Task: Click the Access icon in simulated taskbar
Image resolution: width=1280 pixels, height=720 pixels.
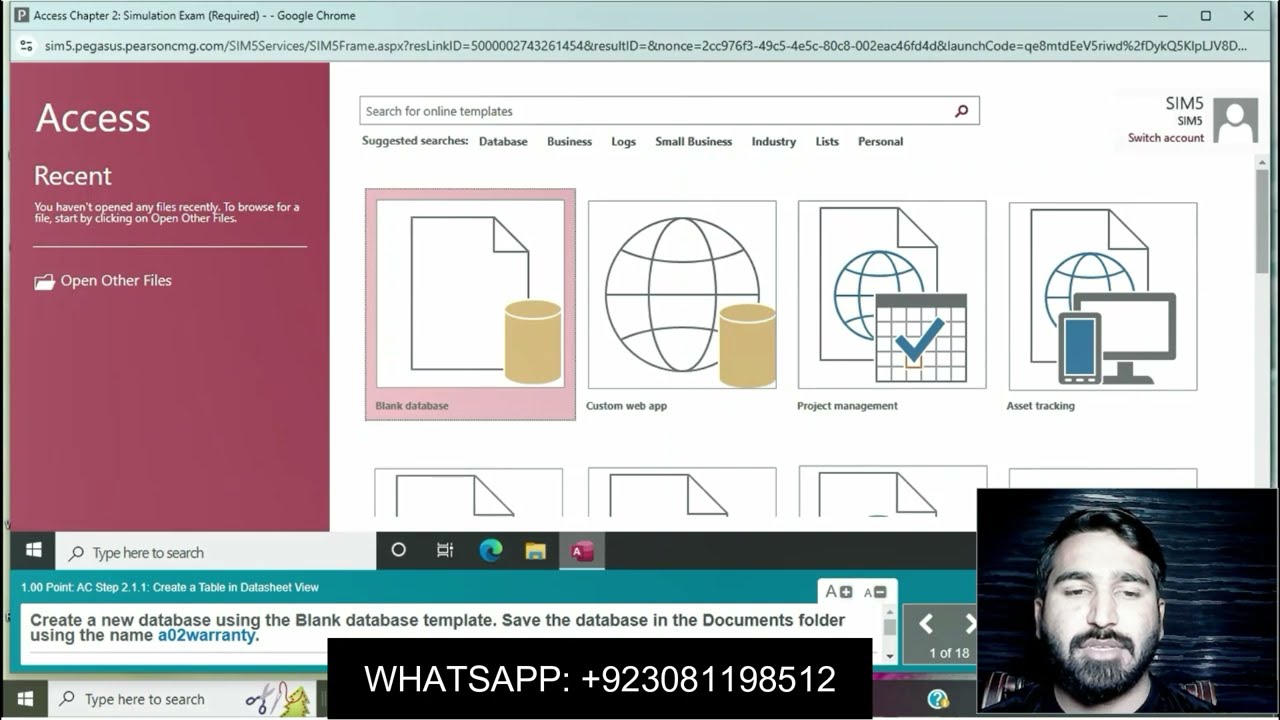Action: (x=582, y=551)
